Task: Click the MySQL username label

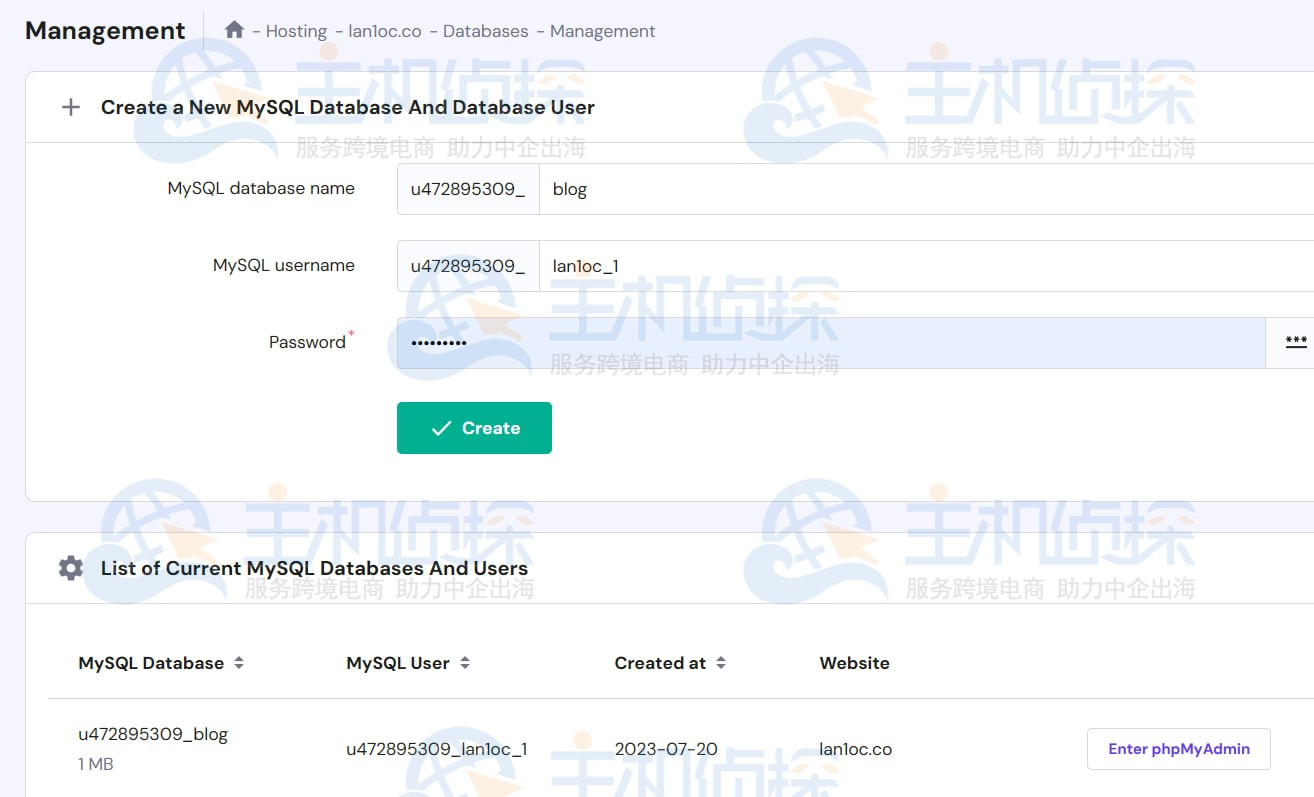Action: [x=284, y=265]
